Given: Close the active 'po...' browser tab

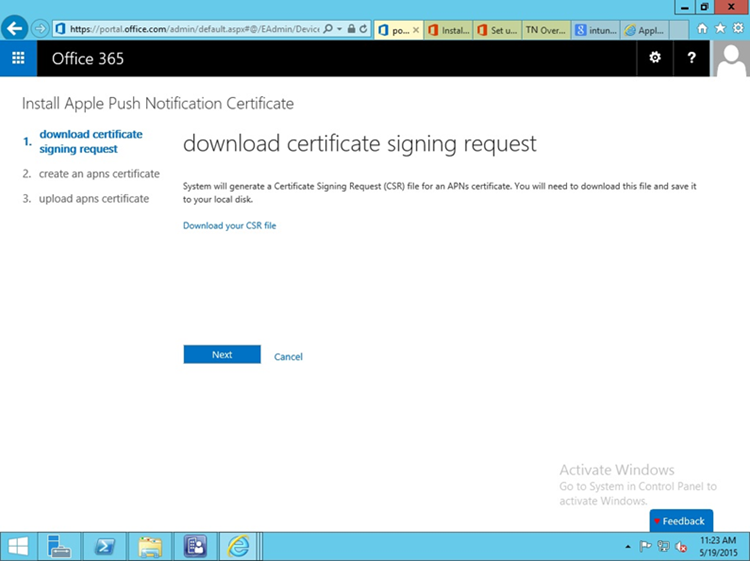Looking at the screenshot, I should (416, 30).
